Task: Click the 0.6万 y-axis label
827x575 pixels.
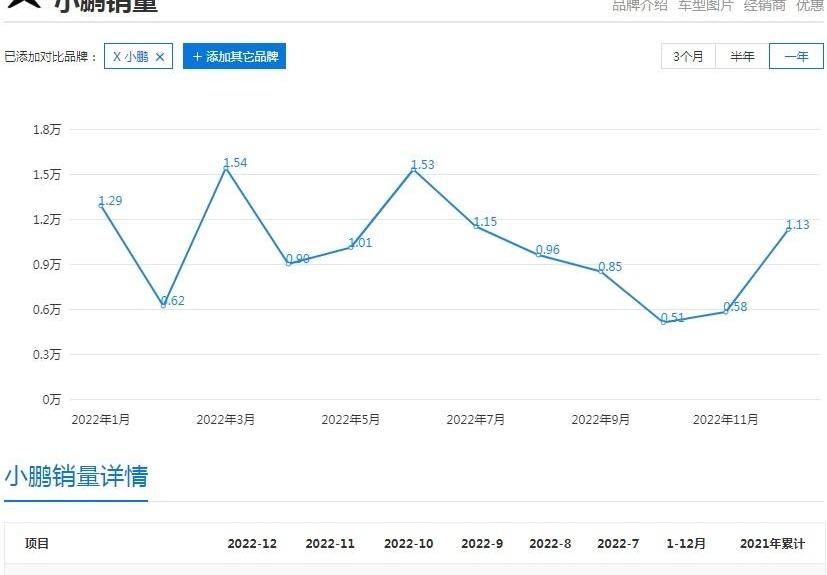Action: pos(47,309)
